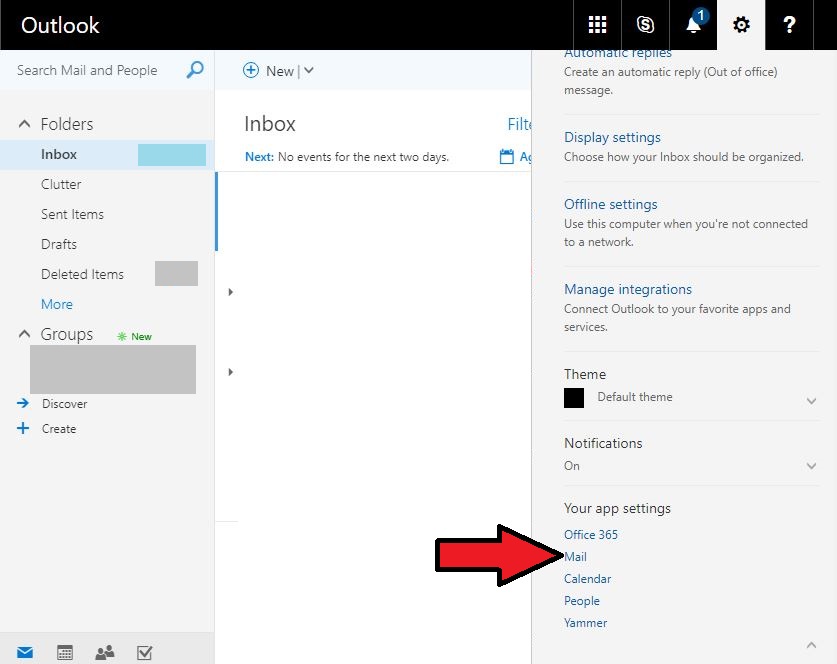The width and height of the screenshot is (837, 664).
Task: Click the settings gear icon
Action: (741, 25)
